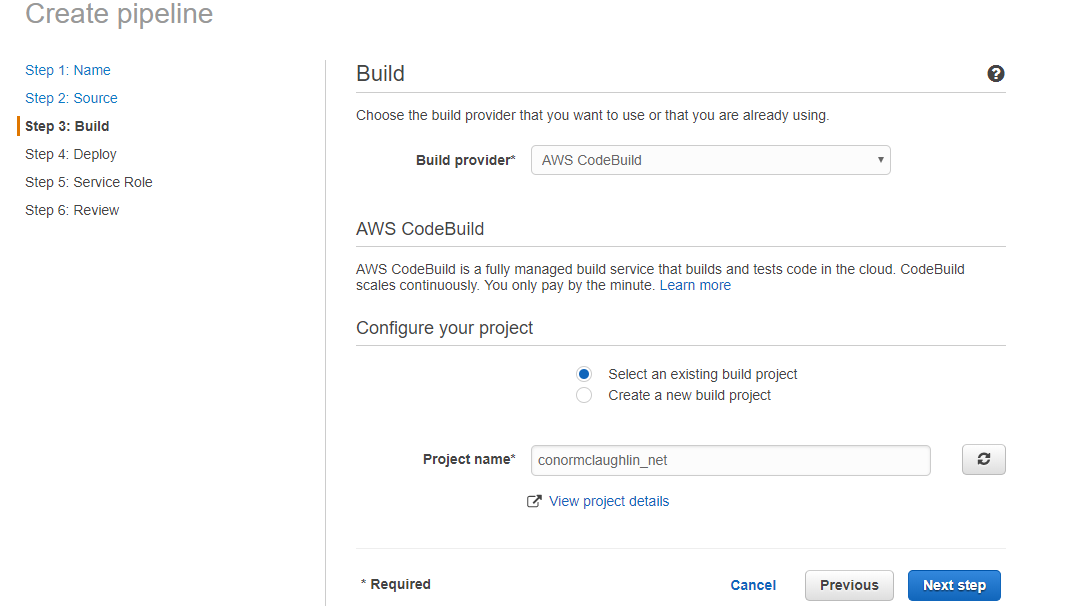Click the external link icon beside View project details
Viewport: 1085px width, 611px height.
coord(534,502)
